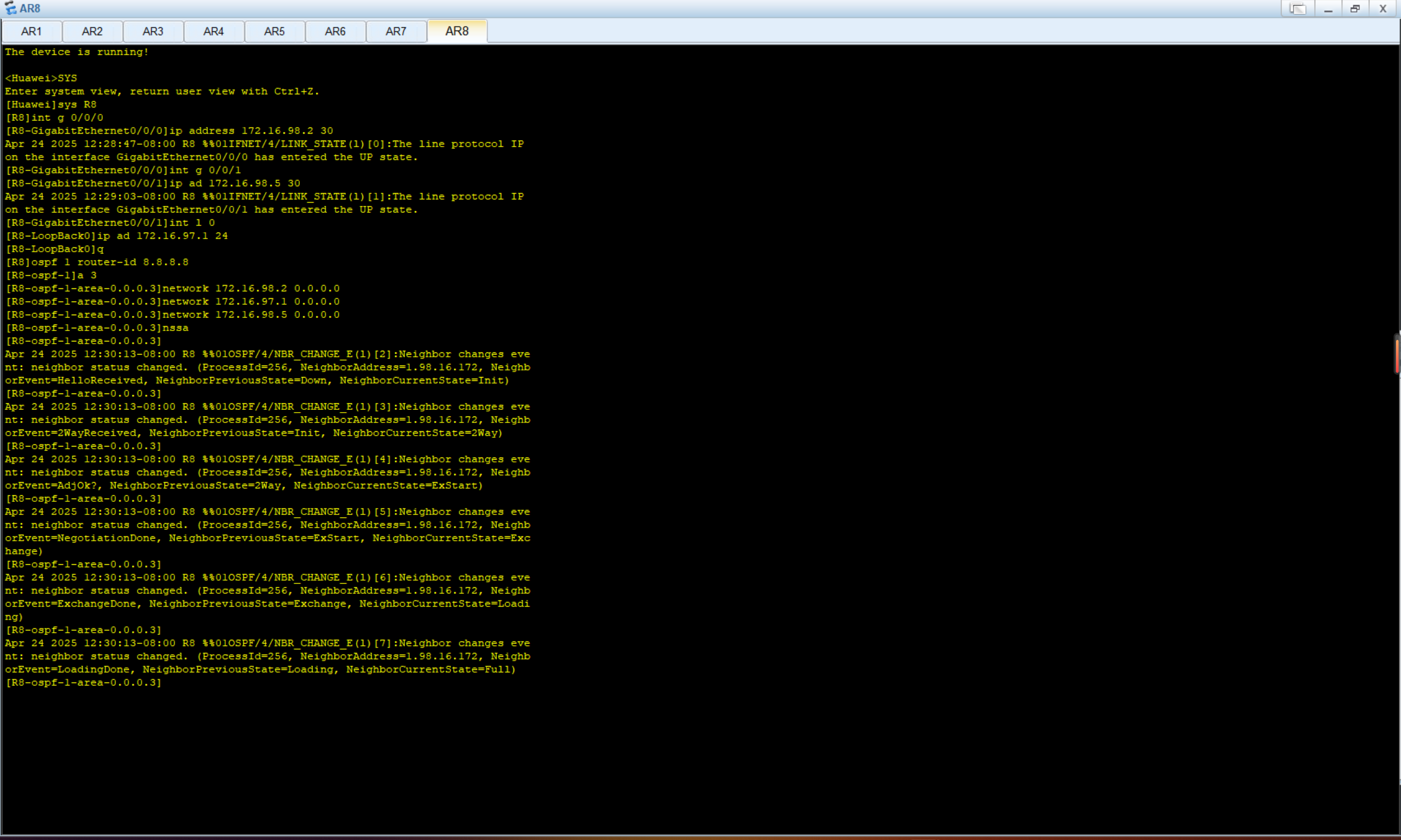
Task: Click 'ospf 1 router-id 8.8.8.8' line
Action: [97, 262]
